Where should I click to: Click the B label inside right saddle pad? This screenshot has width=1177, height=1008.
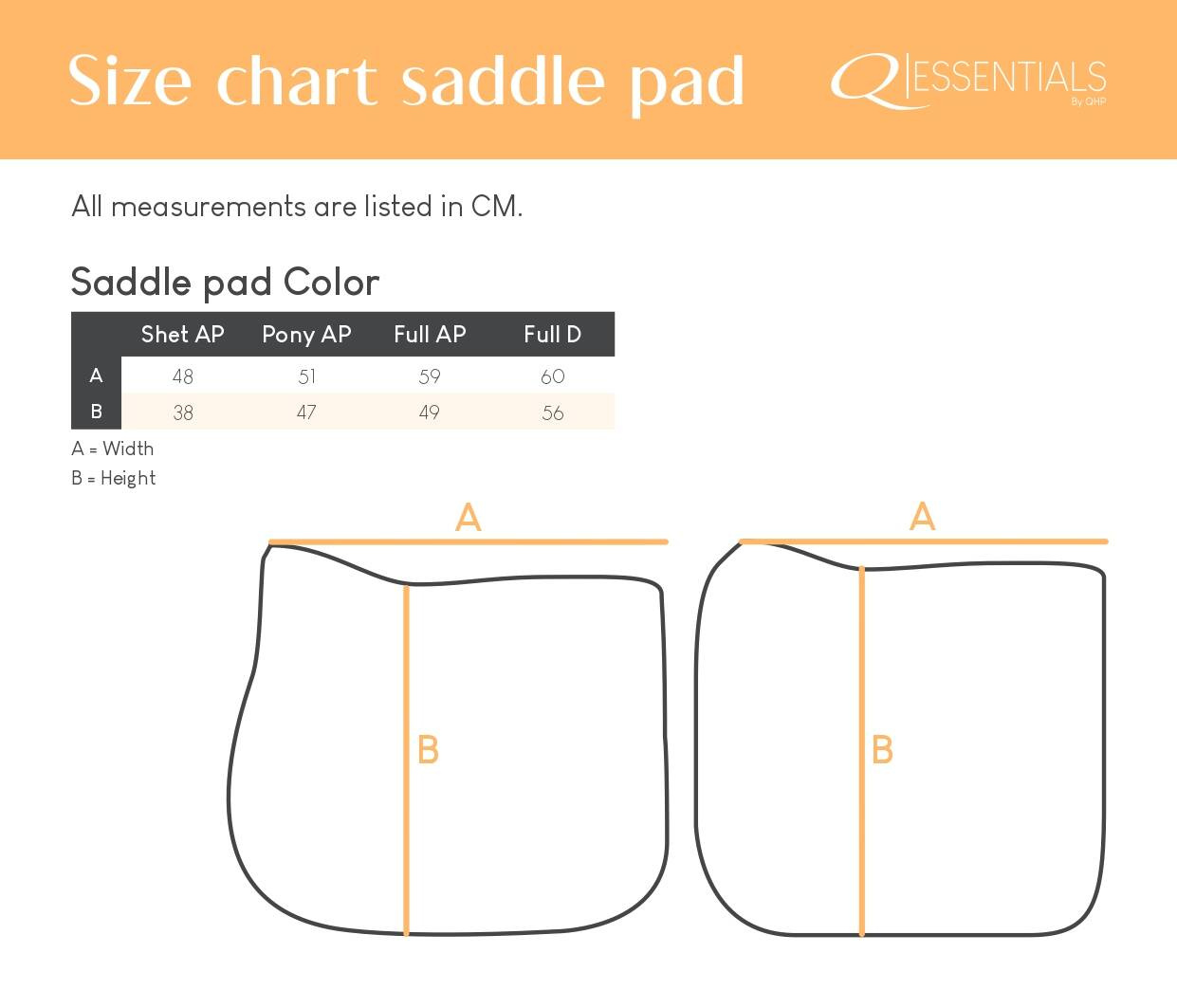(x=882, y=750)
